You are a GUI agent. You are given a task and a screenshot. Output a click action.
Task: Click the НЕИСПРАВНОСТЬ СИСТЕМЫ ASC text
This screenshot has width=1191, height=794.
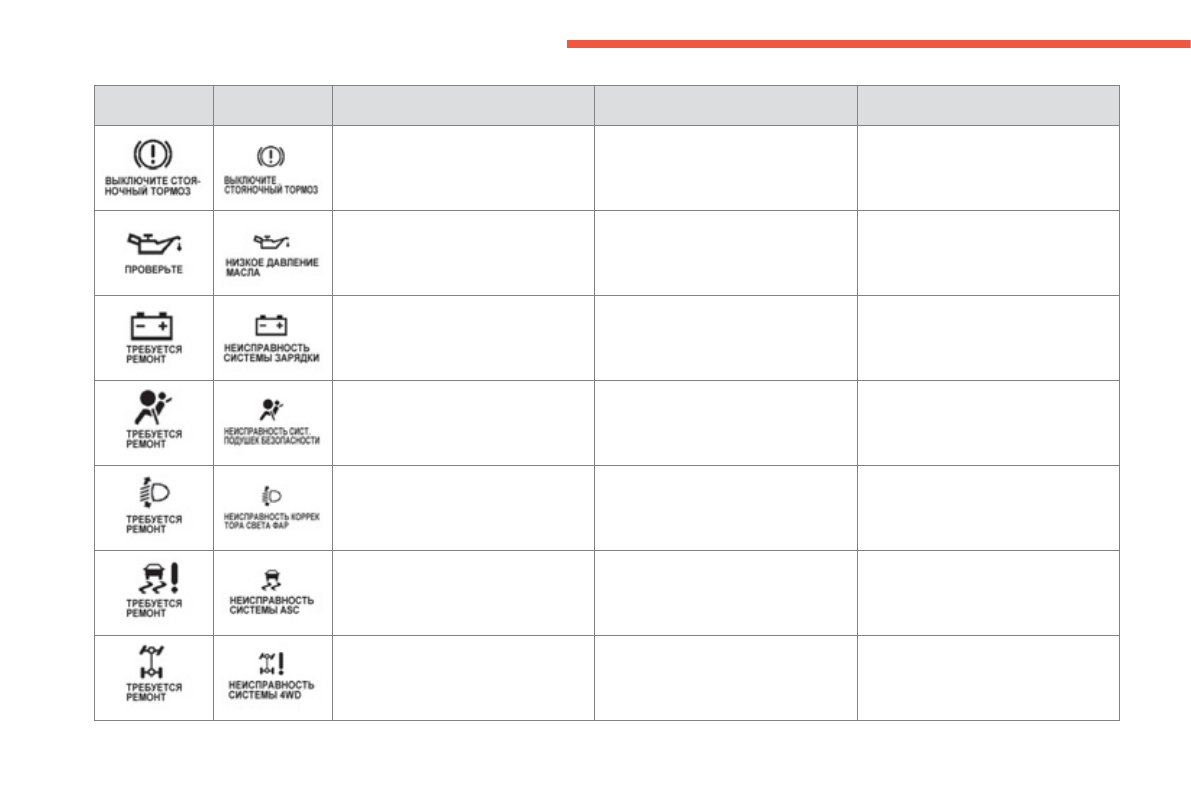tap(272, 605)
